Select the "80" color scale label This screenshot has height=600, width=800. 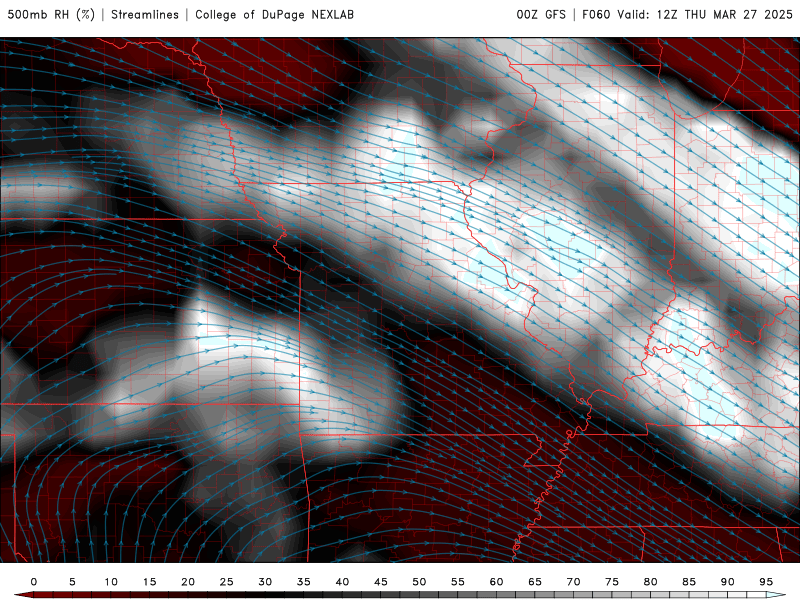pos(651,582)
